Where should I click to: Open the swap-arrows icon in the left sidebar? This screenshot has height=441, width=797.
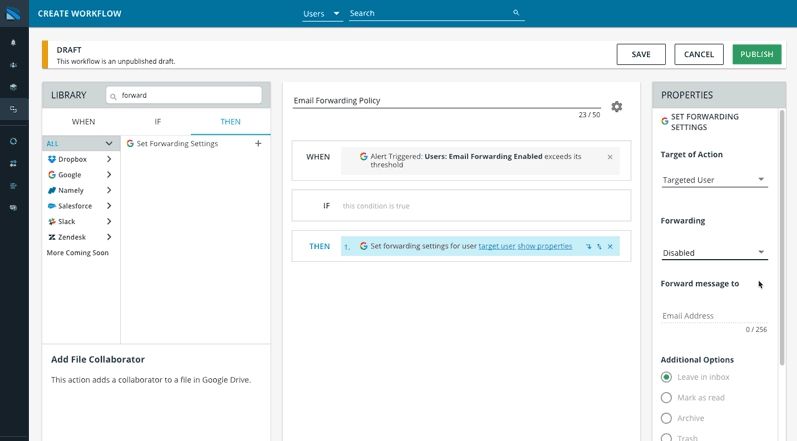coord(13,164)
